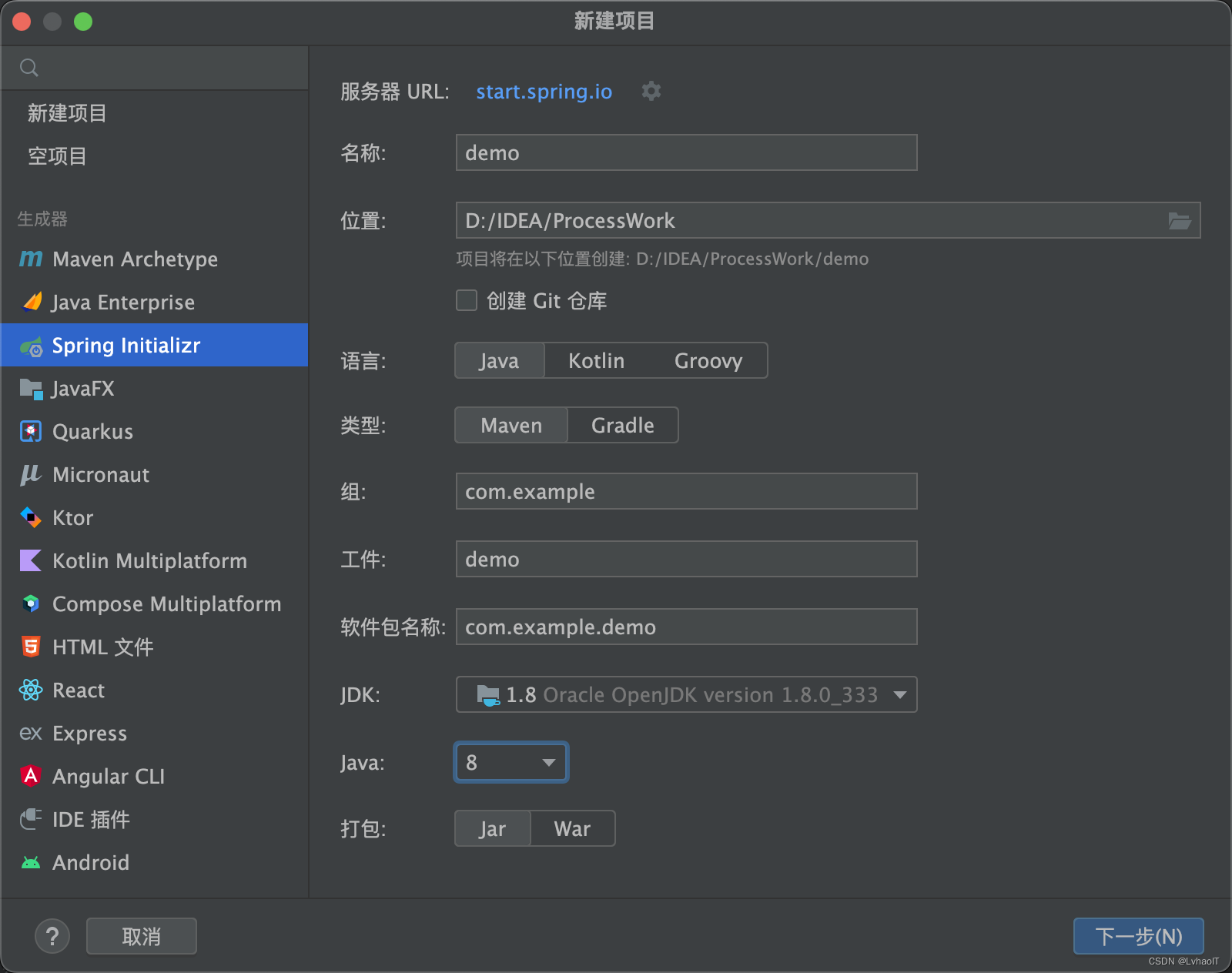Image resolution: width=1232 pixels, height=973 pixels.
Task: Select Java Enterprise generator
Action: (154, 302)
